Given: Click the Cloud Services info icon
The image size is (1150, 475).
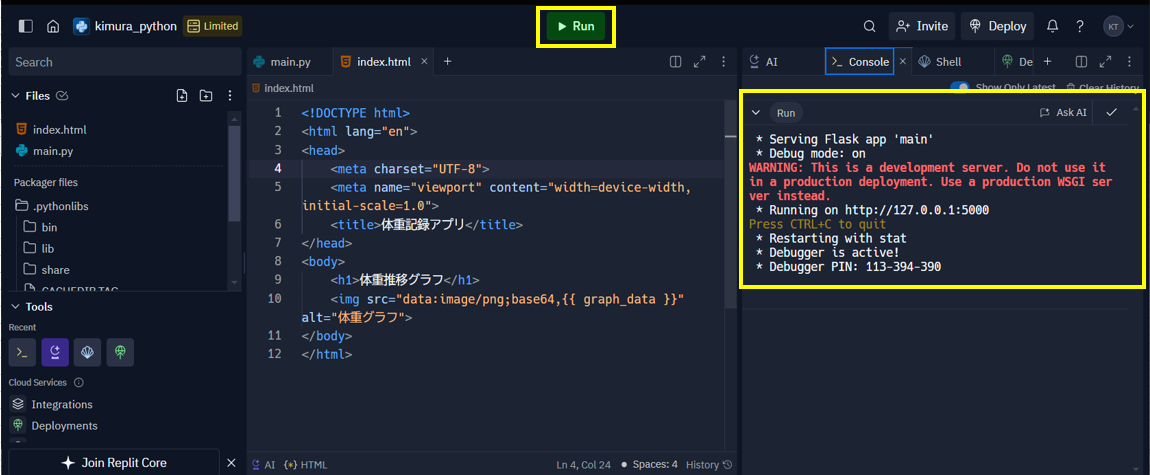Looking at the screenshot, I should click(79, 383).
